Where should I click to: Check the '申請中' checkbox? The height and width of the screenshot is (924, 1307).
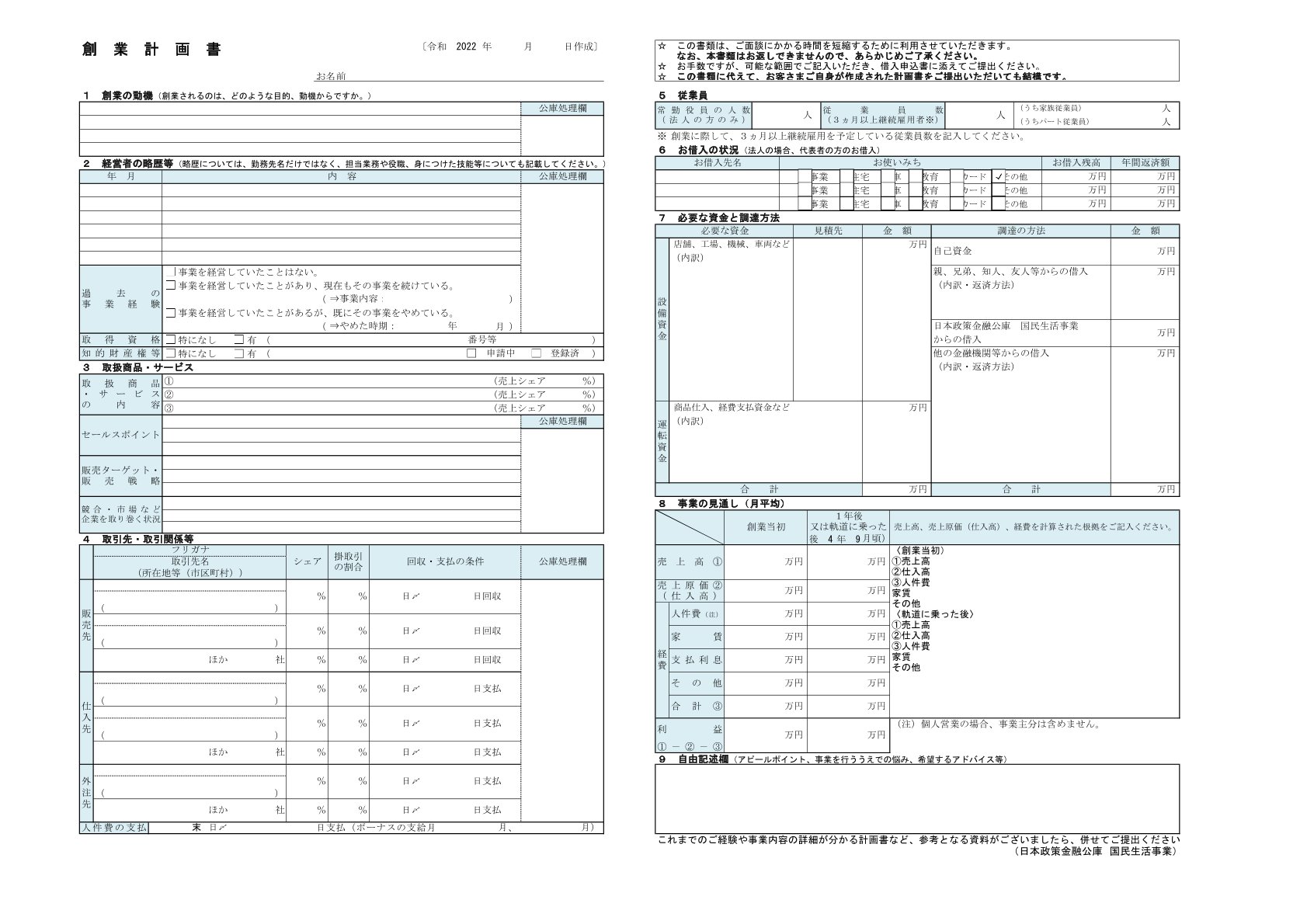(471, 353)
